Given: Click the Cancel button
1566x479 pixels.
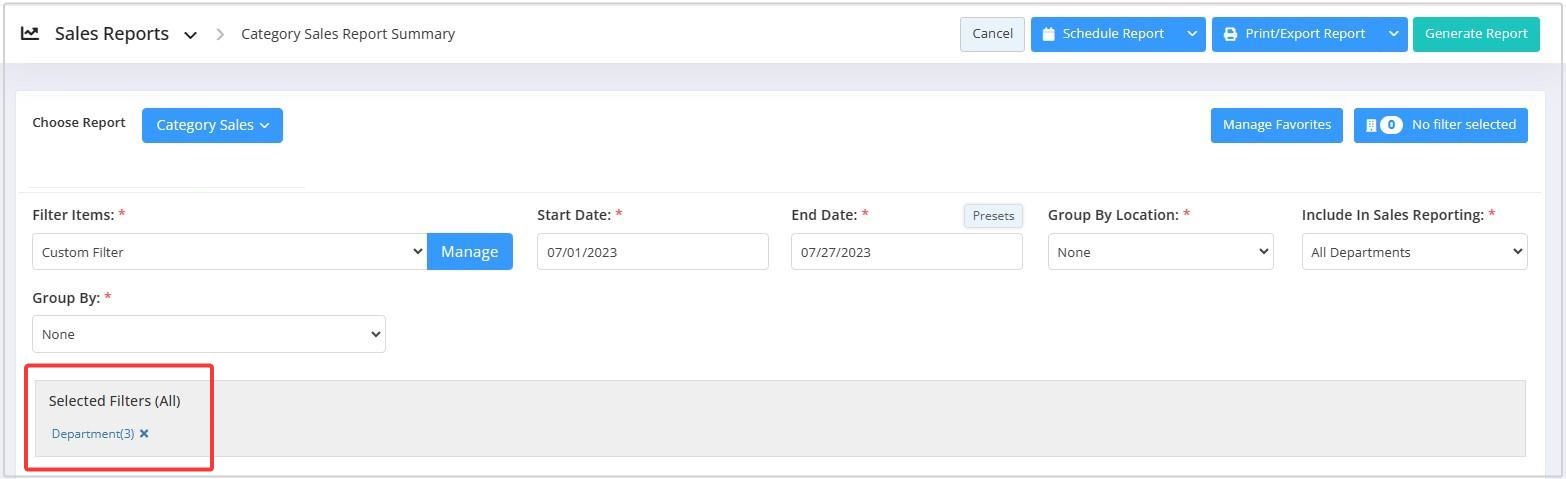Looking at the screenshot, I should (992, 34).
